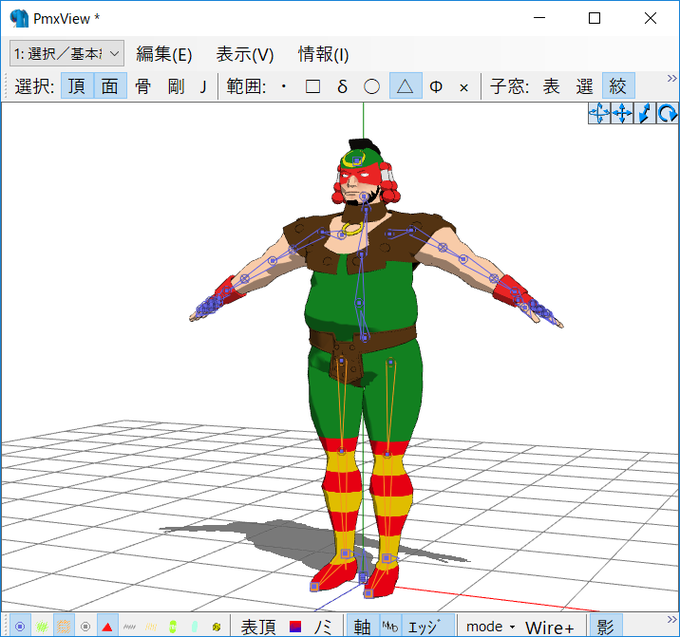680x637 pixels.
Task: Open the 選 selection sub-window
Action: point(584,86)
